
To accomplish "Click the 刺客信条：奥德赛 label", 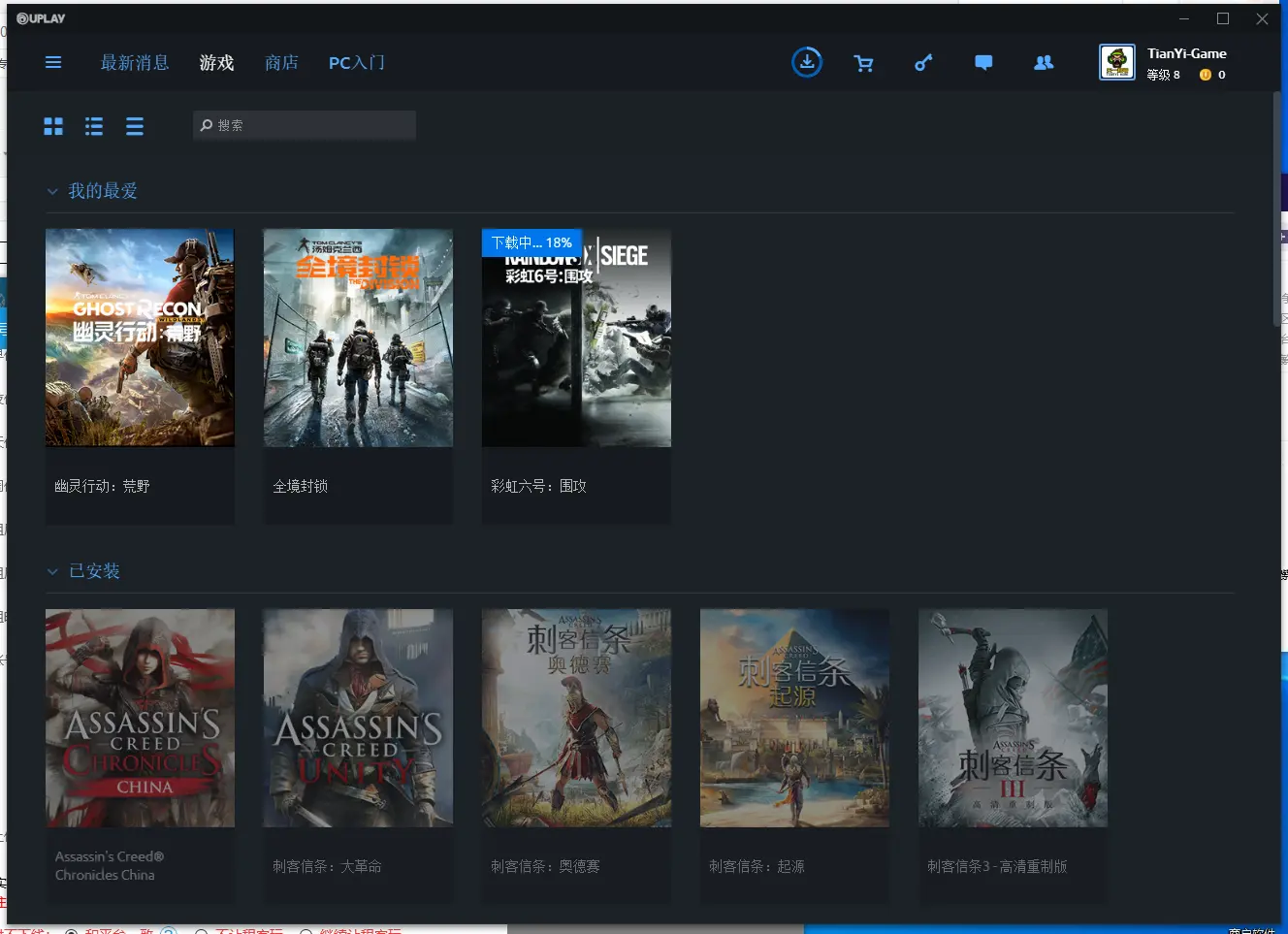I will 545,866.
